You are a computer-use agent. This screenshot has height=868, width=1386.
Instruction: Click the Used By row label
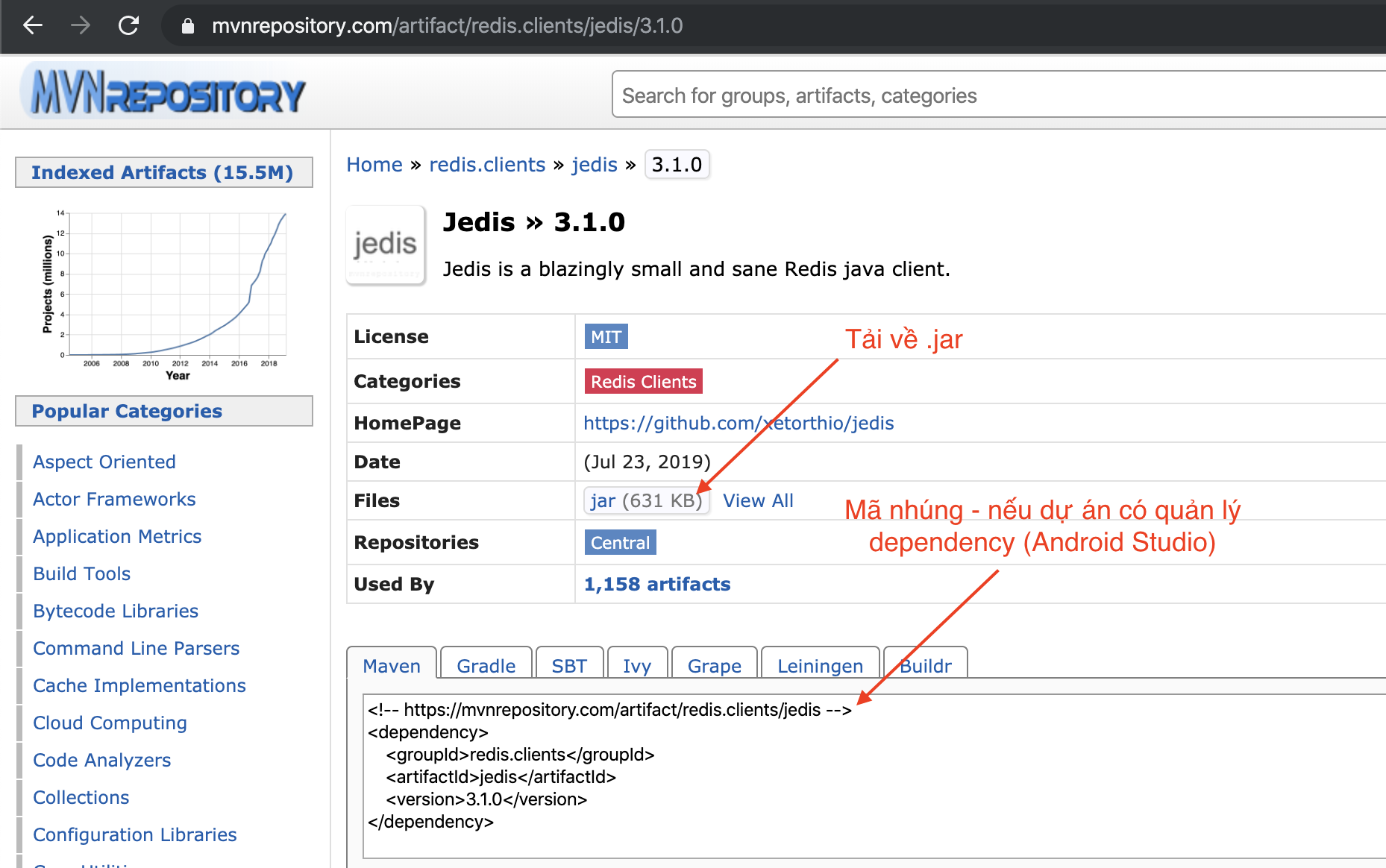click(x=394, y=585)
